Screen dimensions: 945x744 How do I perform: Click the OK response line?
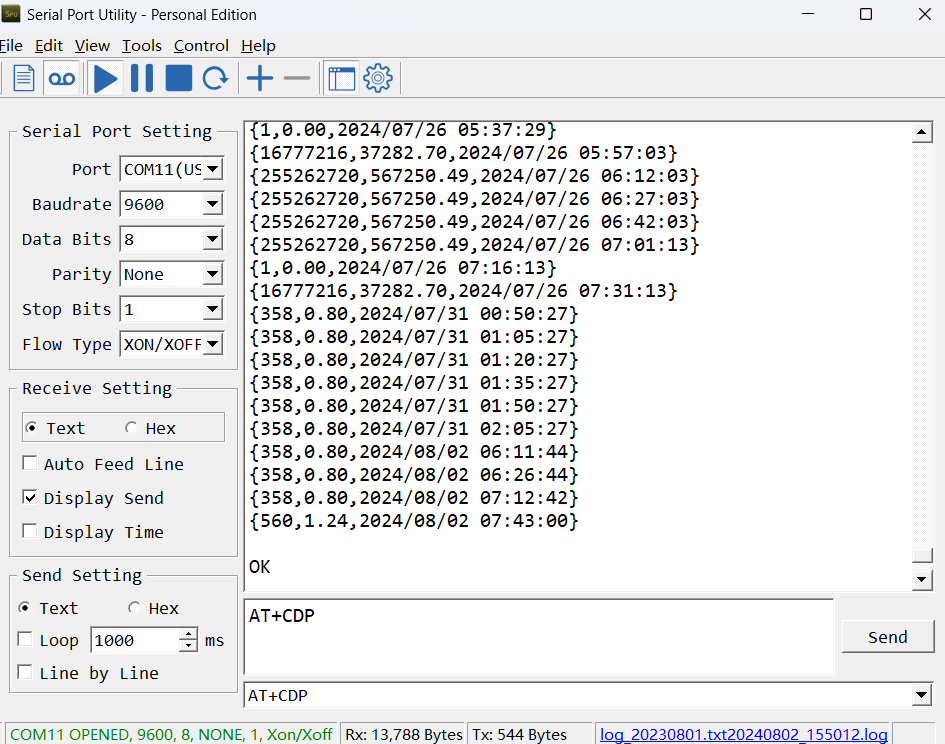(x=260, y=567)
